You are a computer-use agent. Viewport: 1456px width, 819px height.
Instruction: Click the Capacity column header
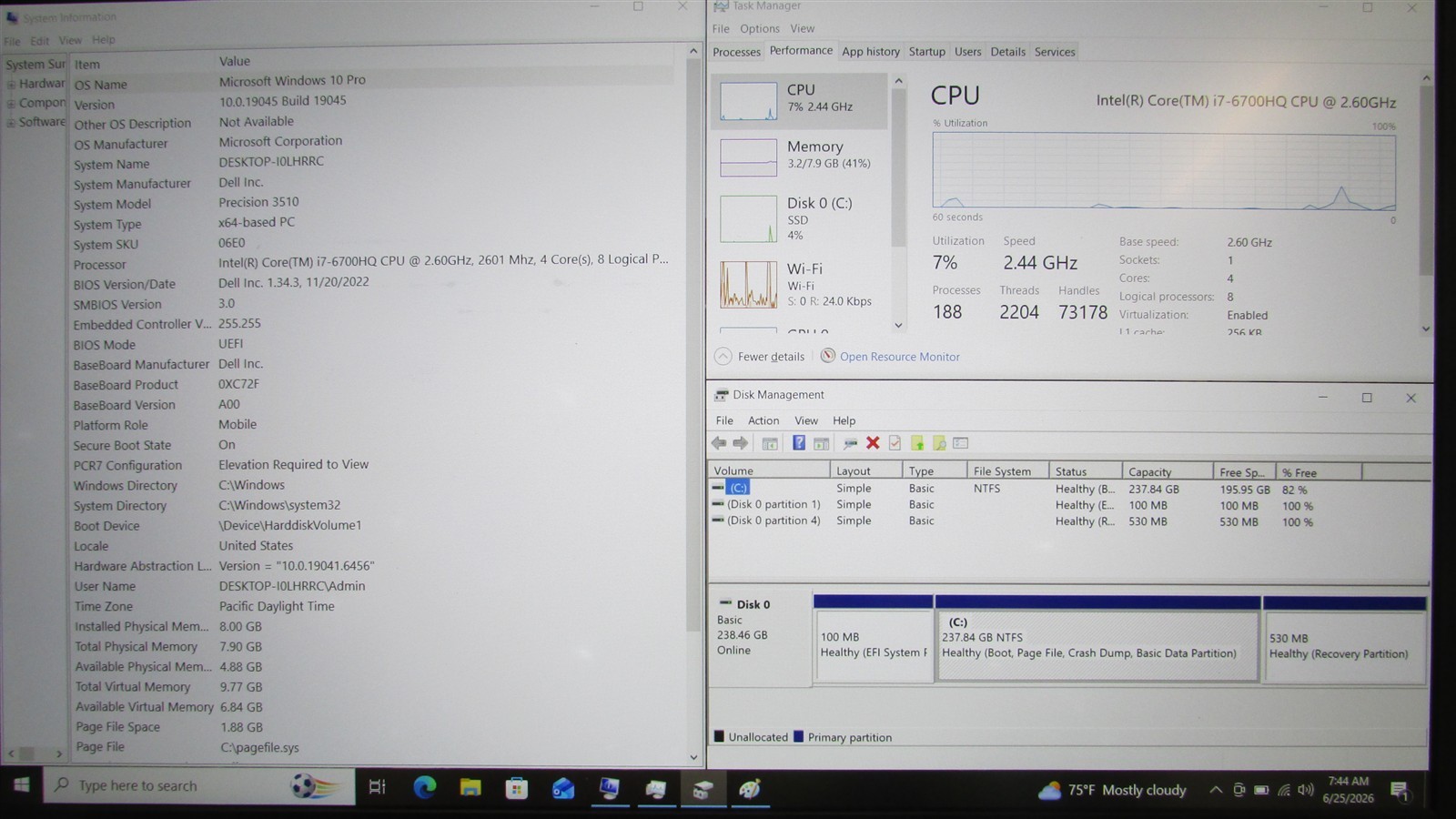pos(1168,472)
